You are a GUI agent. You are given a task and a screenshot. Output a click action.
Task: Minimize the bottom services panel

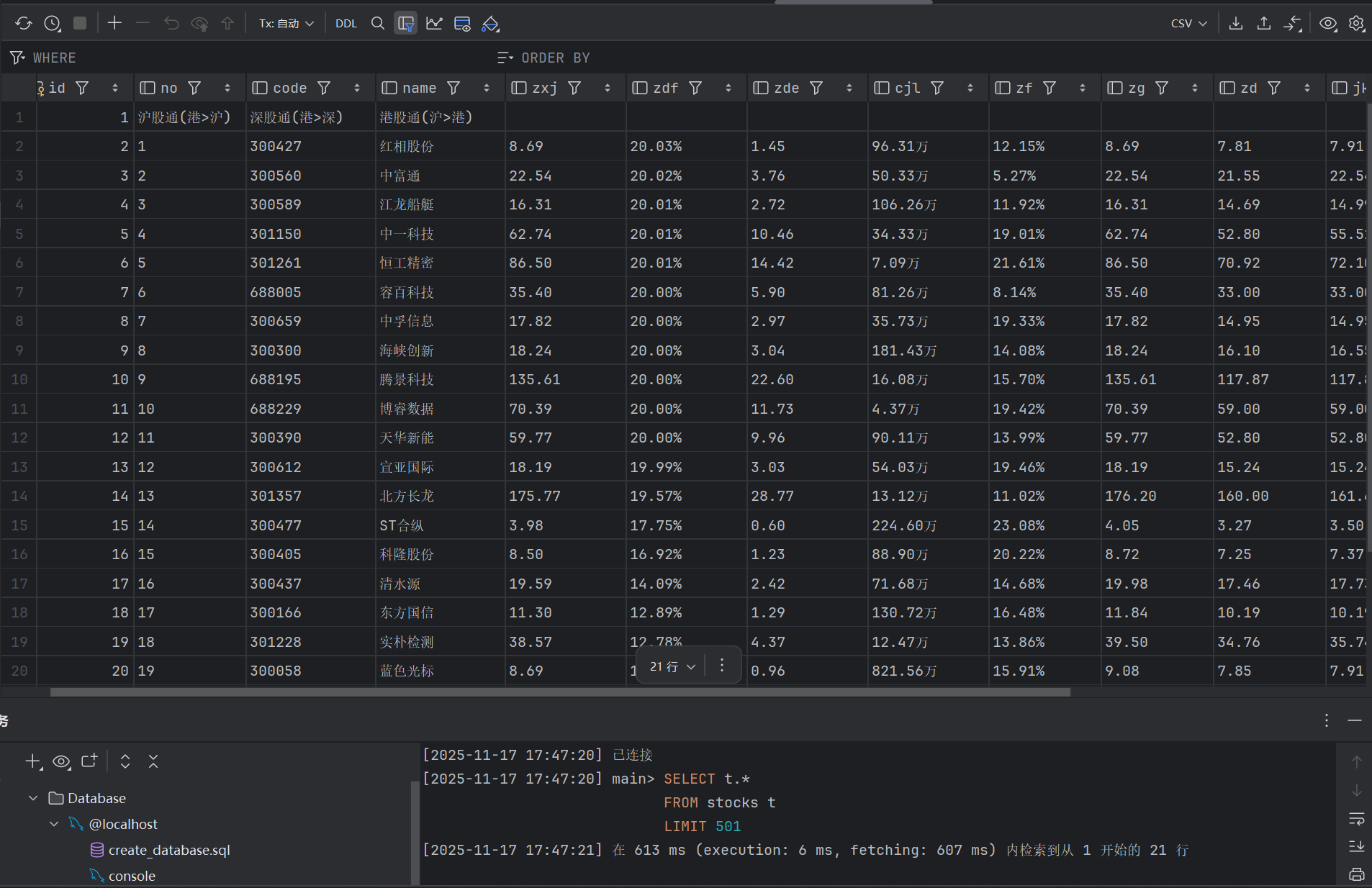click(x=1355, y=720)
